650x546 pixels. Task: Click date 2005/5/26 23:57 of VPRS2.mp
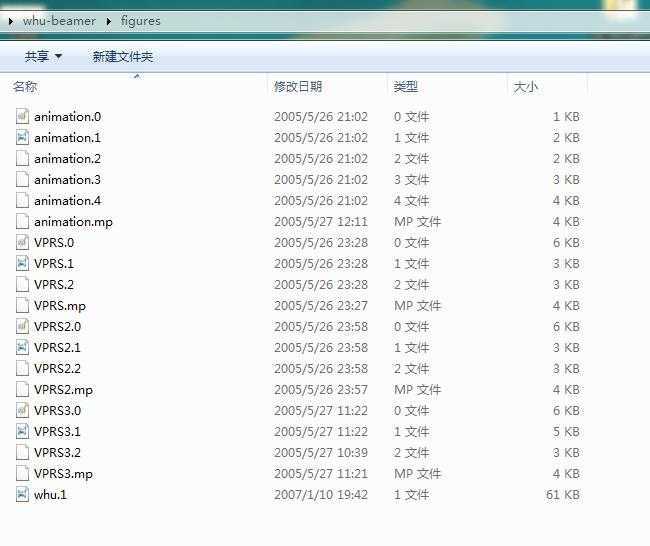(321, 390)
